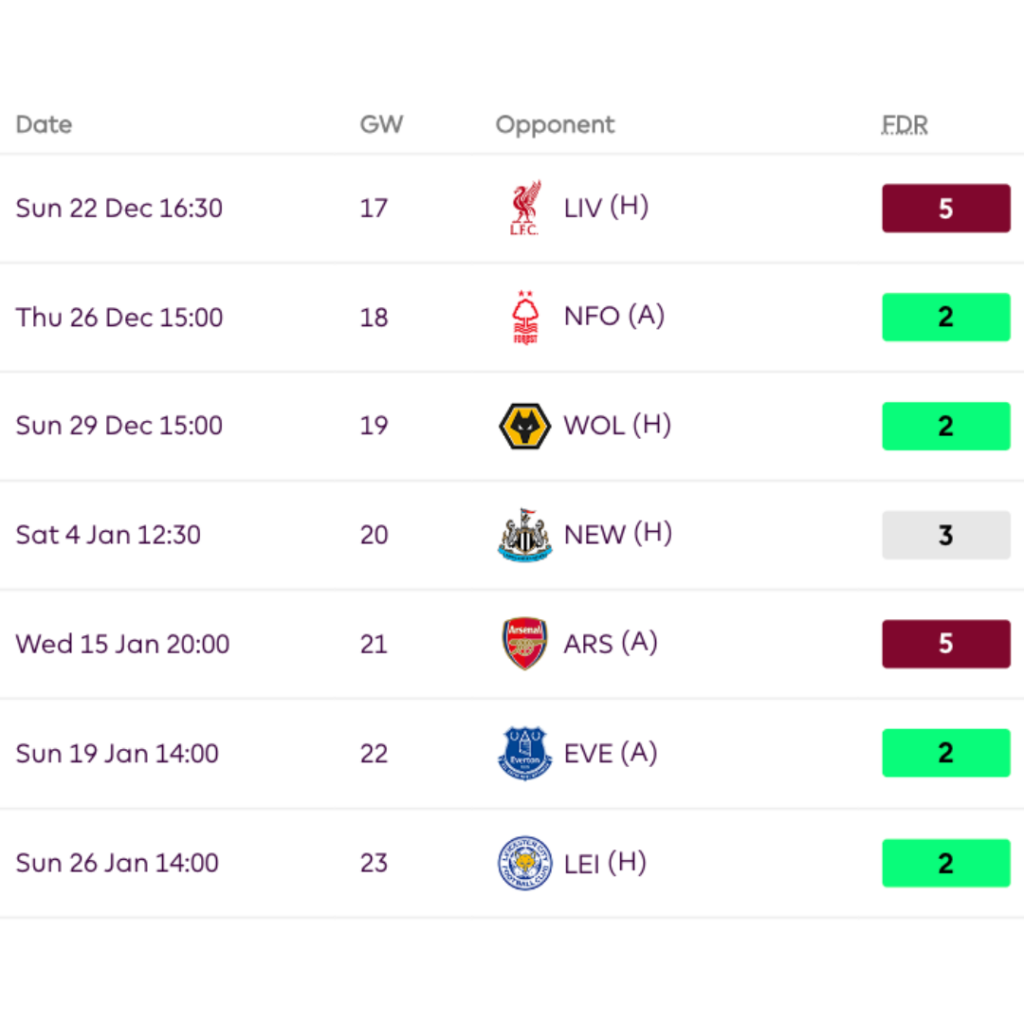
Task: Select the LIV (H) opponent text
Action: point(606,208)
